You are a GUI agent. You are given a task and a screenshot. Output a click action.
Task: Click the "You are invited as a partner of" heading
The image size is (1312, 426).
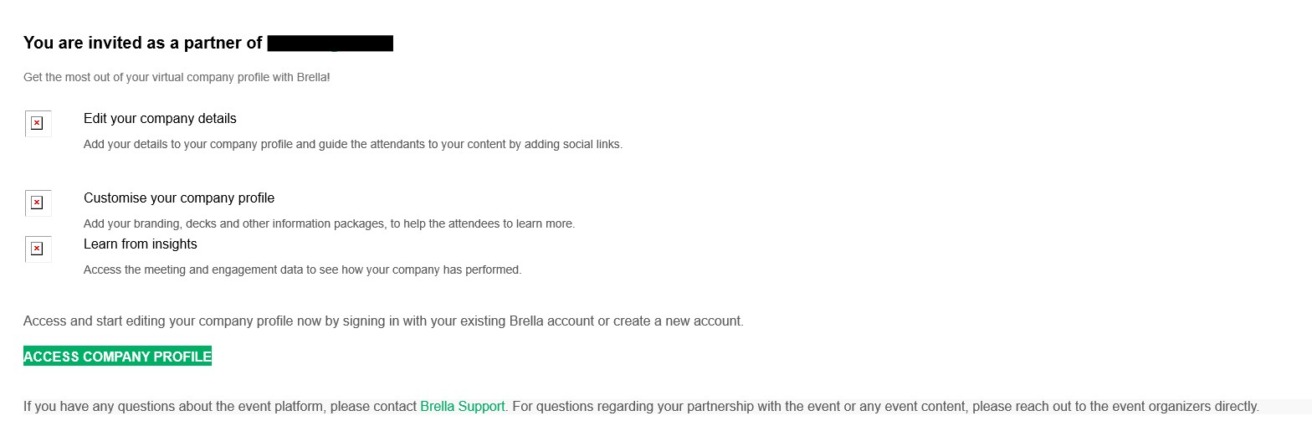[x=143, y=43]
